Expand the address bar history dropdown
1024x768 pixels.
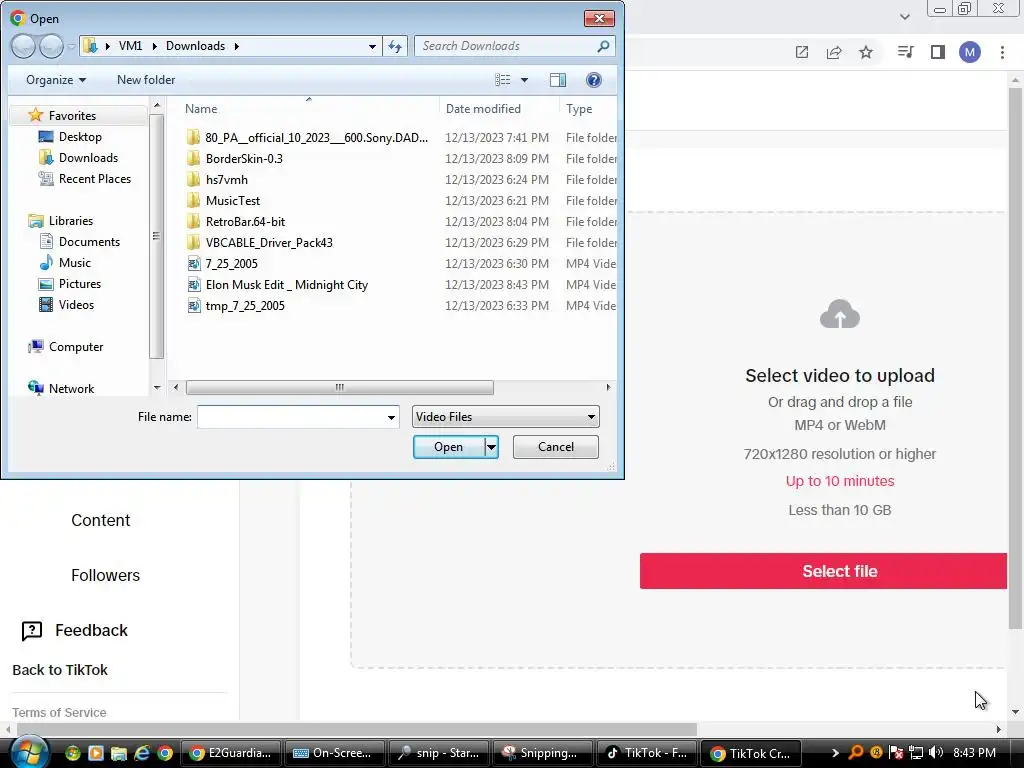coord(372,46)
